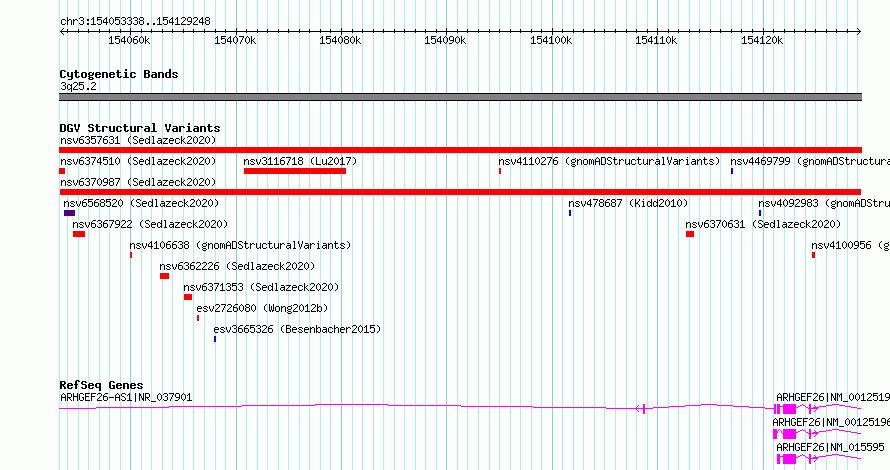Viewport: 890px width, 470px height.
Task: Open nsv3116718 (Lu2017) variant label
Action: tap(300, 161)
